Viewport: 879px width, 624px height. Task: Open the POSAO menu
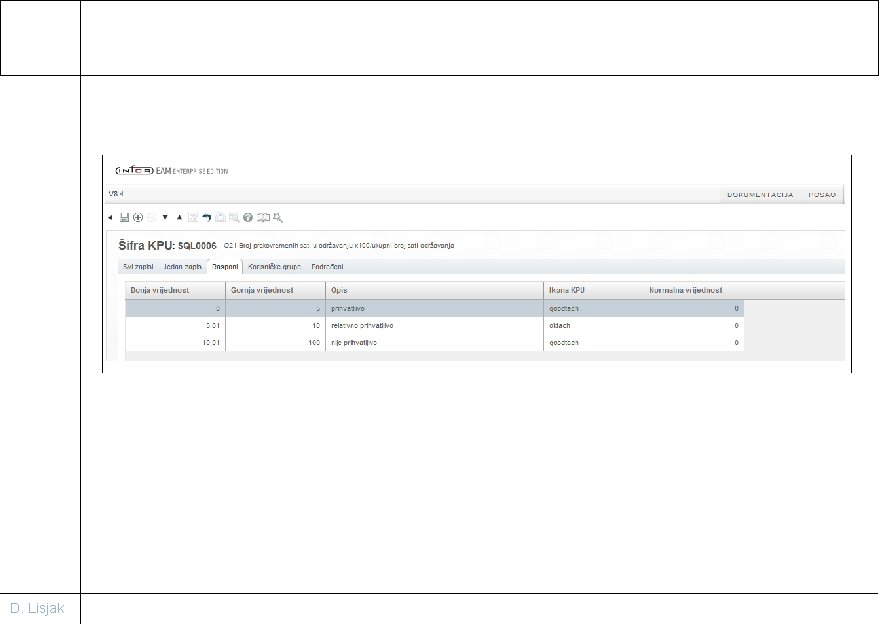click(x=822, y=195)
